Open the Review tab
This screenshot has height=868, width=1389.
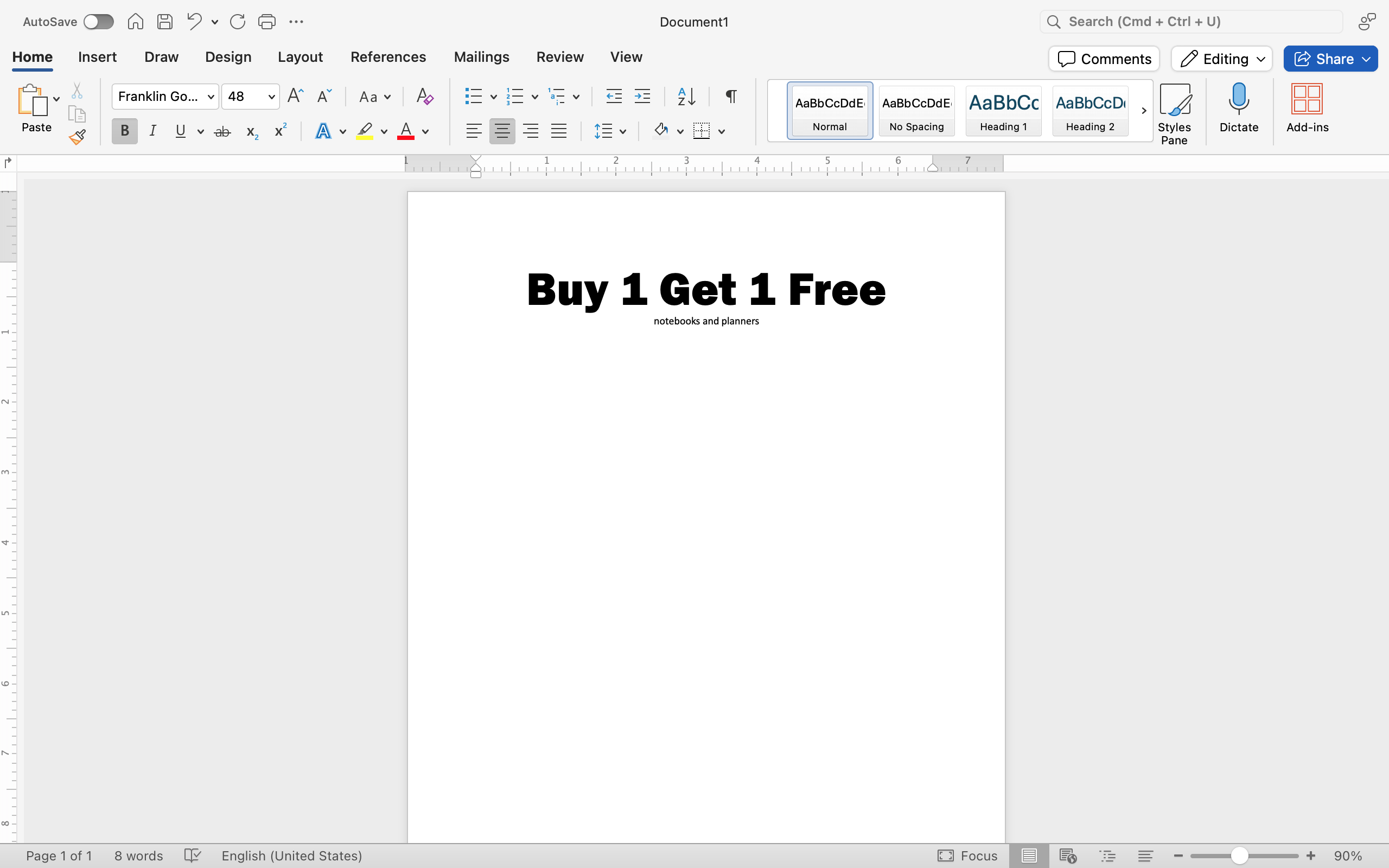(x=560, y=57)
